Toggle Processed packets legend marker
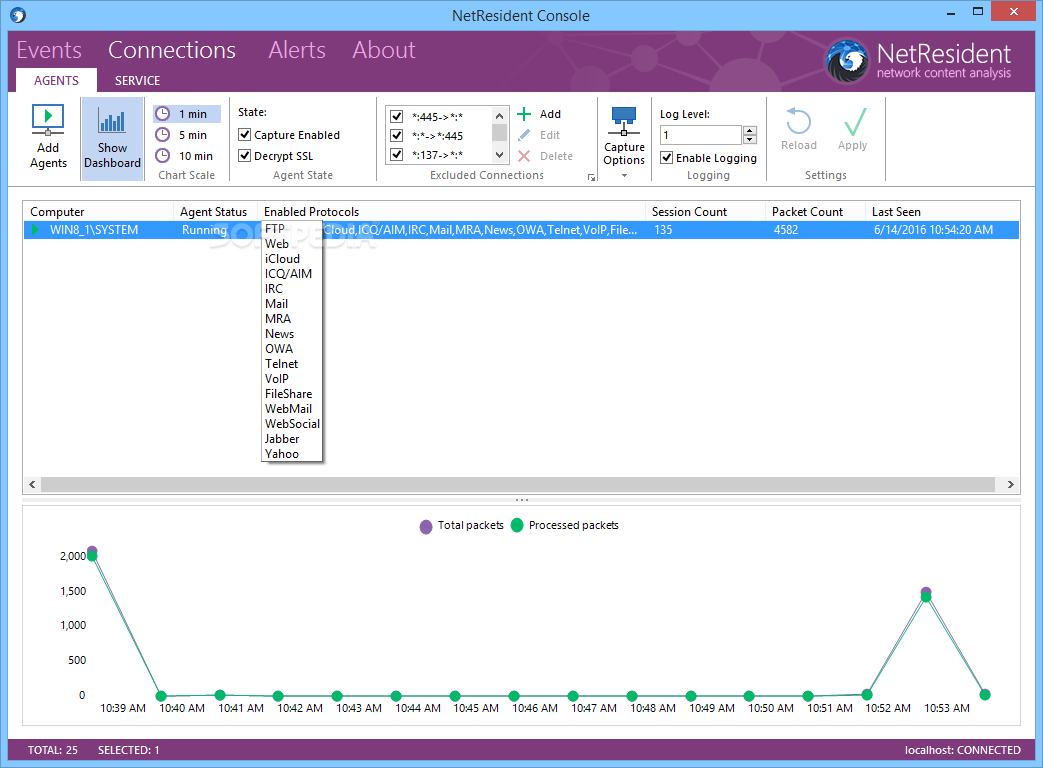The image size is (1043, 768). [x=517, y=525]
